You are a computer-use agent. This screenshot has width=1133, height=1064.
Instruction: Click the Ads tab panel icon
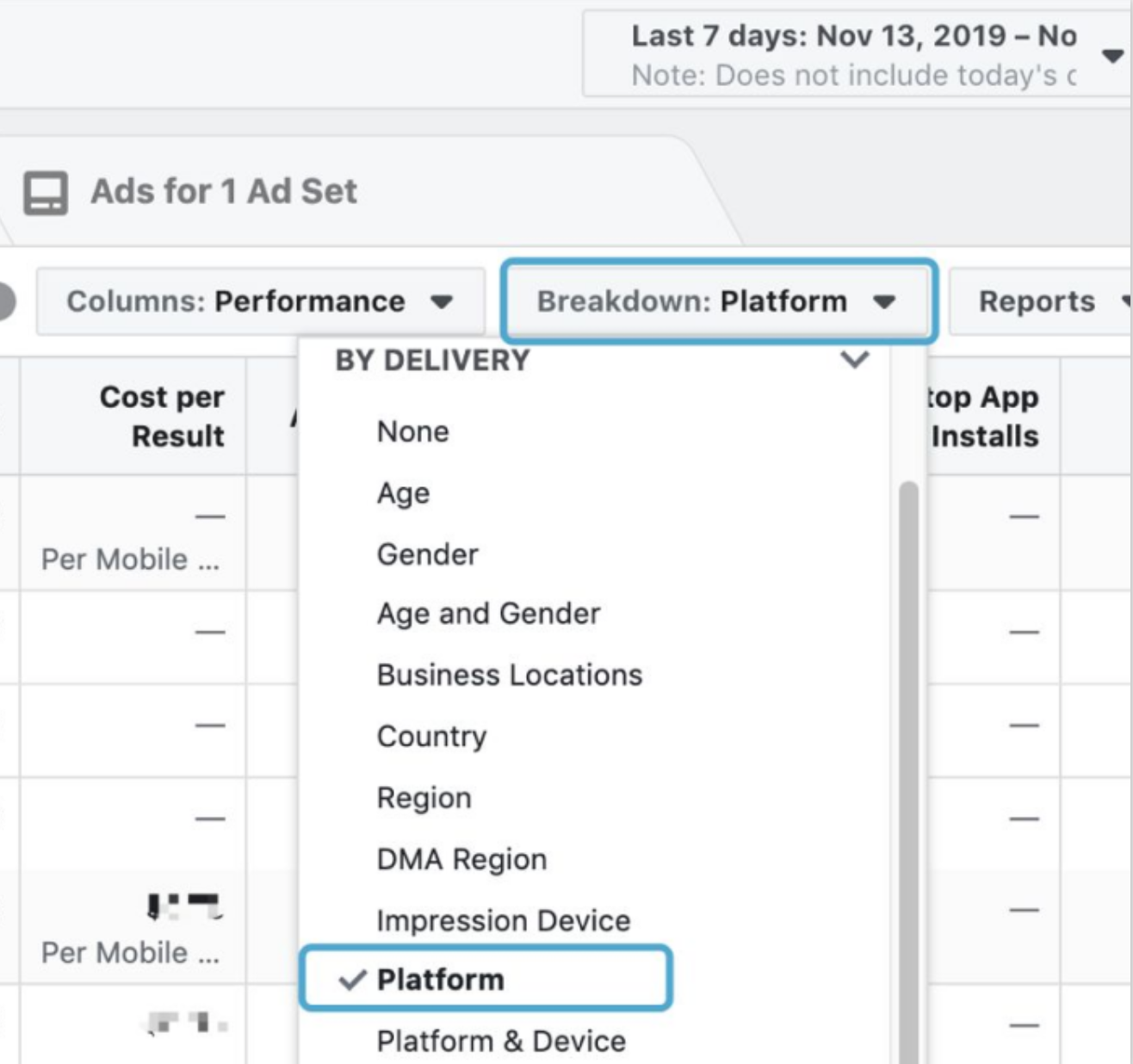pos(45,192)
